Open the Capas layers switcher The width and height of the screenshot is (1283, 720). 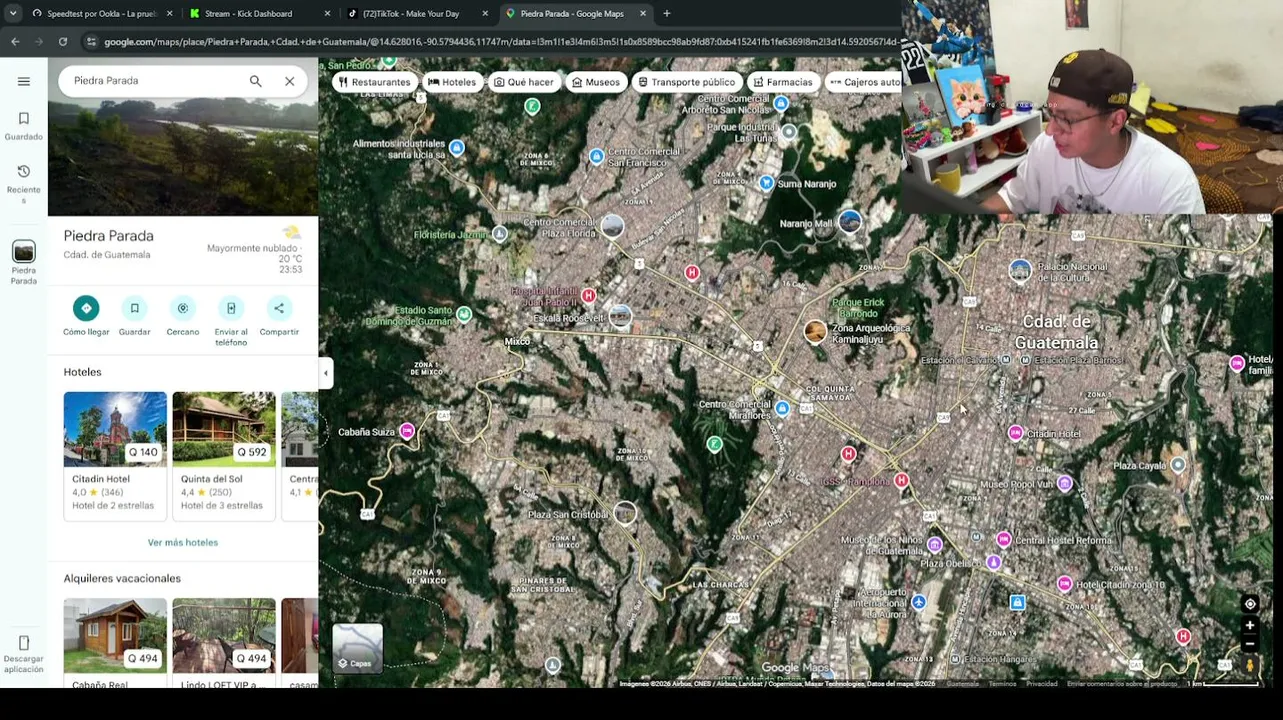tap(357, 648)
